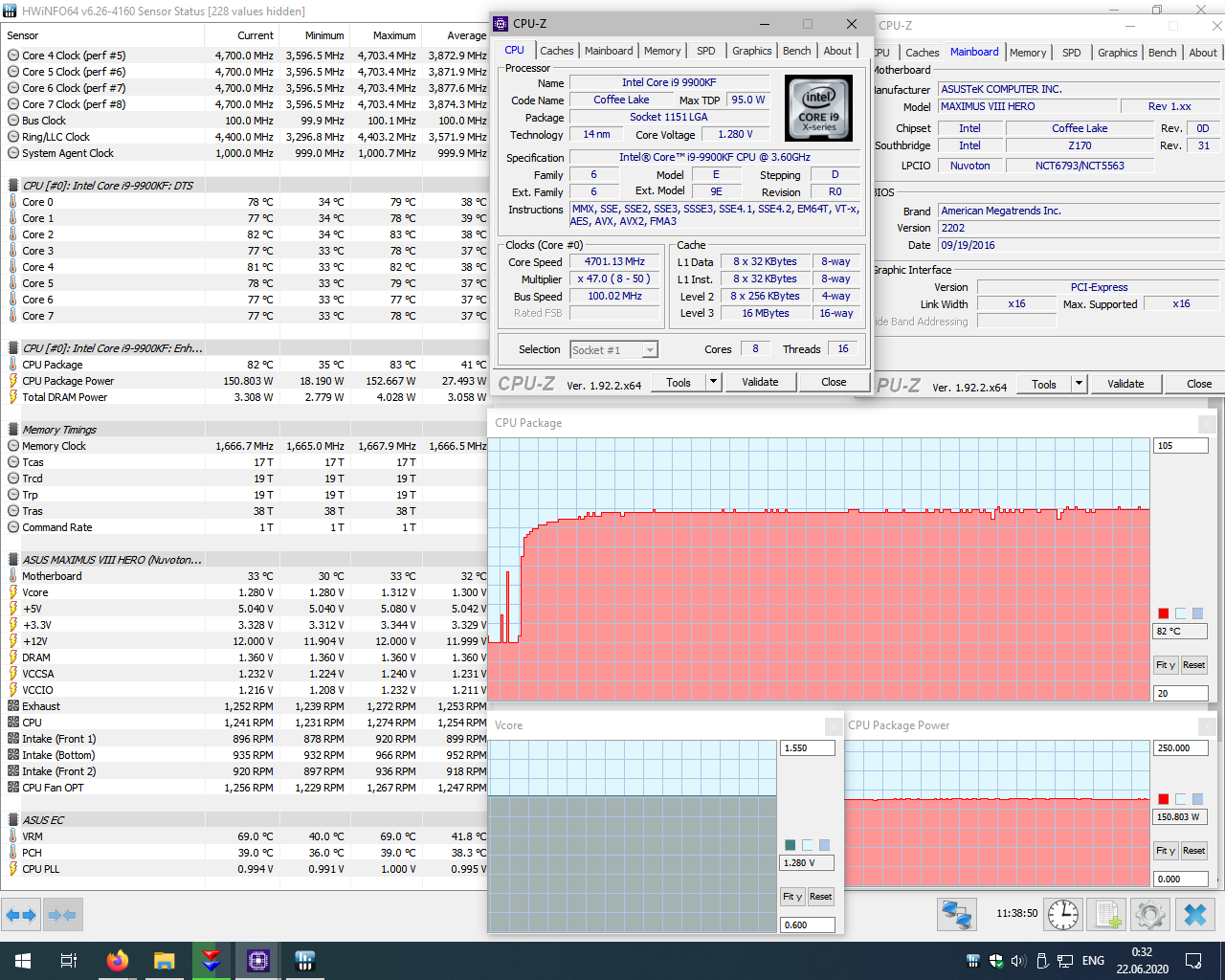Click Tools button in the front CPU-Z window
Image resolution: width=1225 pixels, height=980 pixels.
679,382
